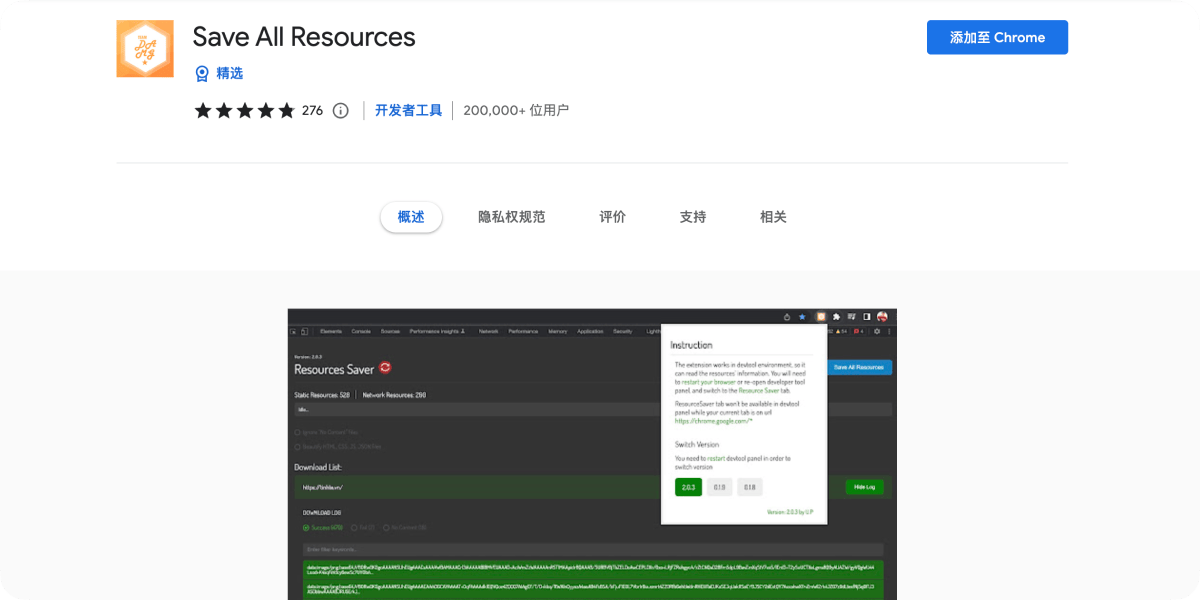Click the orange Save All Resources extension logo
Viewport: 1200px width, 600px height.
pos(145,48)
